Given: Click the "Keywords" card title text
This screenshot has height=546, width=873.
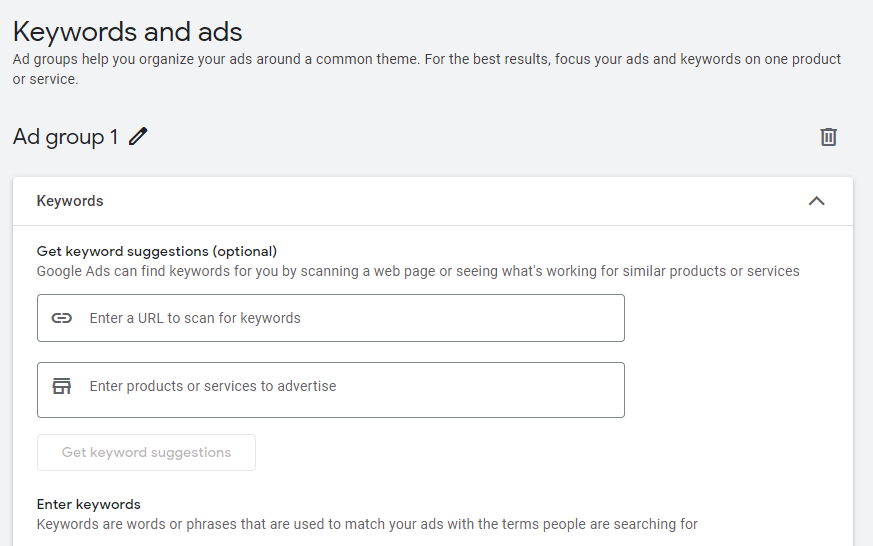Looking at the screenshot, I should [x=70, y=201].
